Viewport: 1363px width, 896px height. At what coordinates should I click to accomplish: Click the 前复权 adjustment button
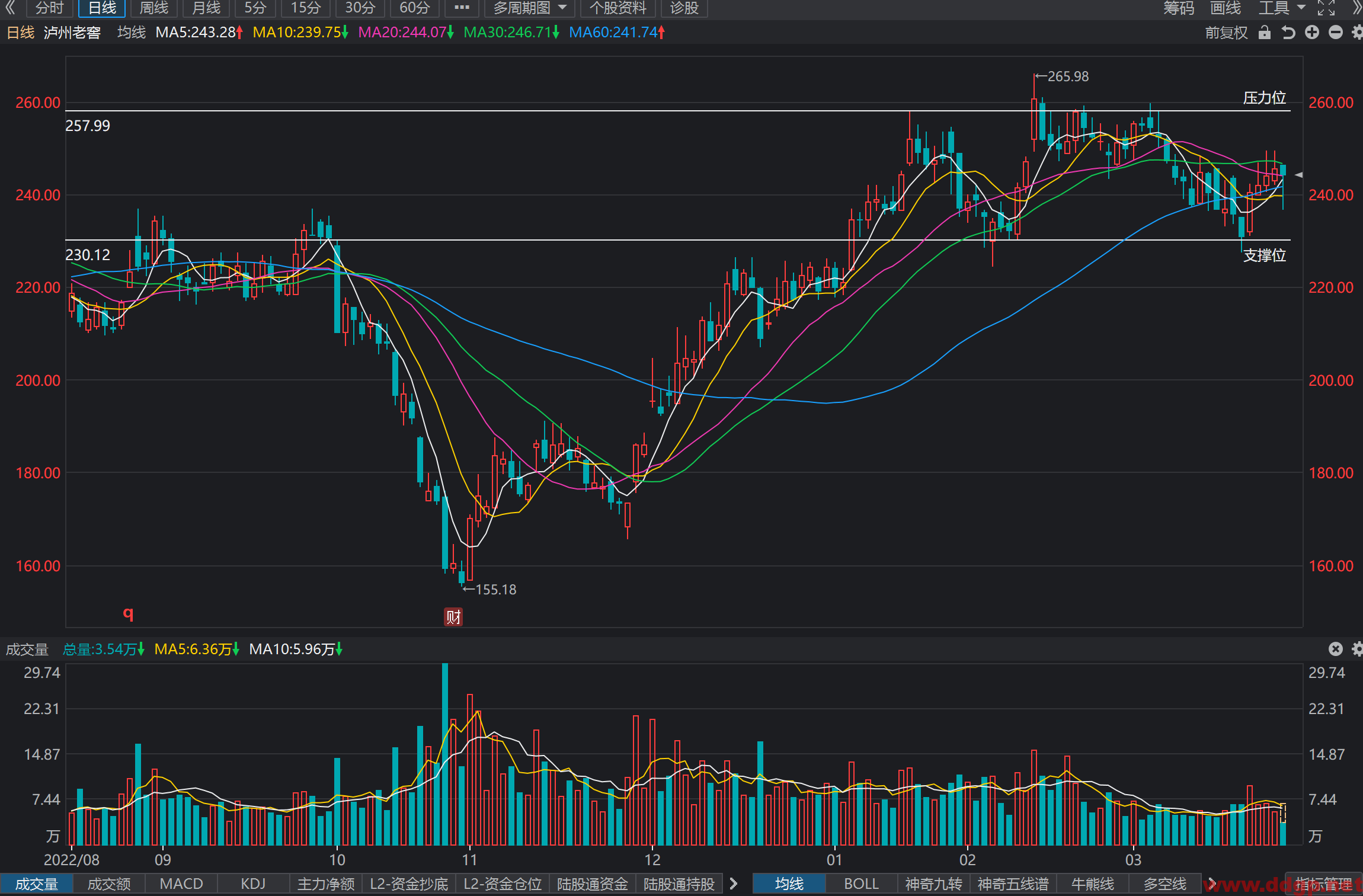tap(1226, 33)
